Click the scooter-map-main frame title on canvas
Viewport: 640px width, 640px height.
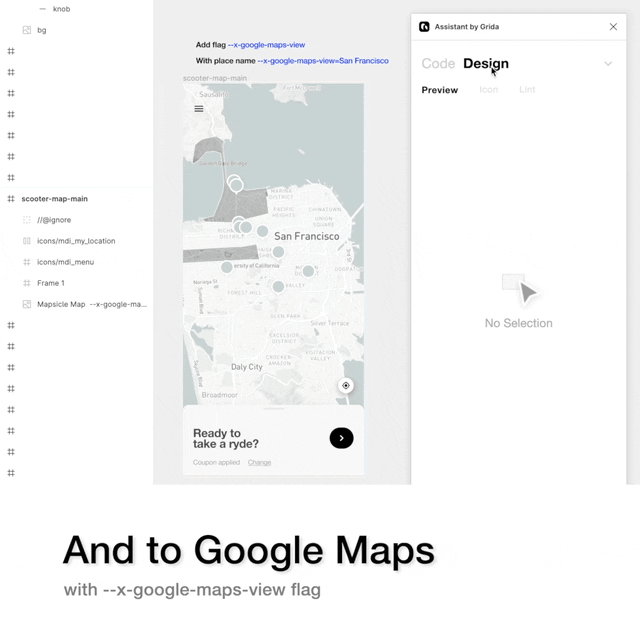[215, 78]
